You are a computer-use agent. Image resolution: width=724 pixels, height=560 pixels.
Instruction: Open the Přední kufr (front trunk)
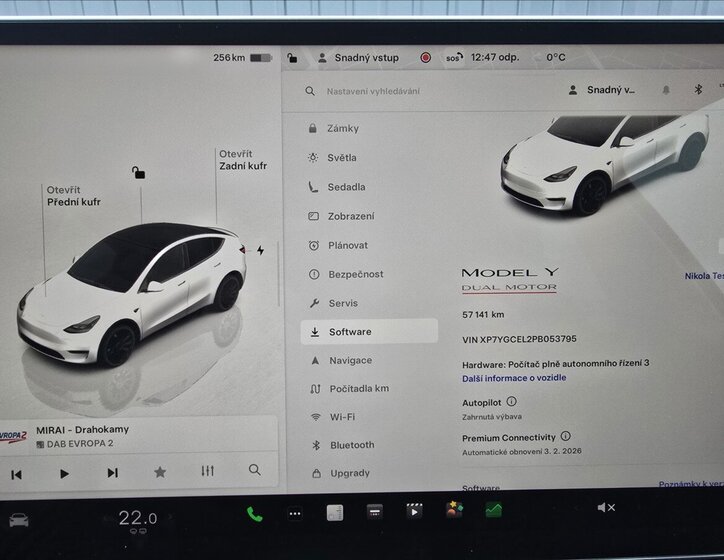tap(73, 196)
